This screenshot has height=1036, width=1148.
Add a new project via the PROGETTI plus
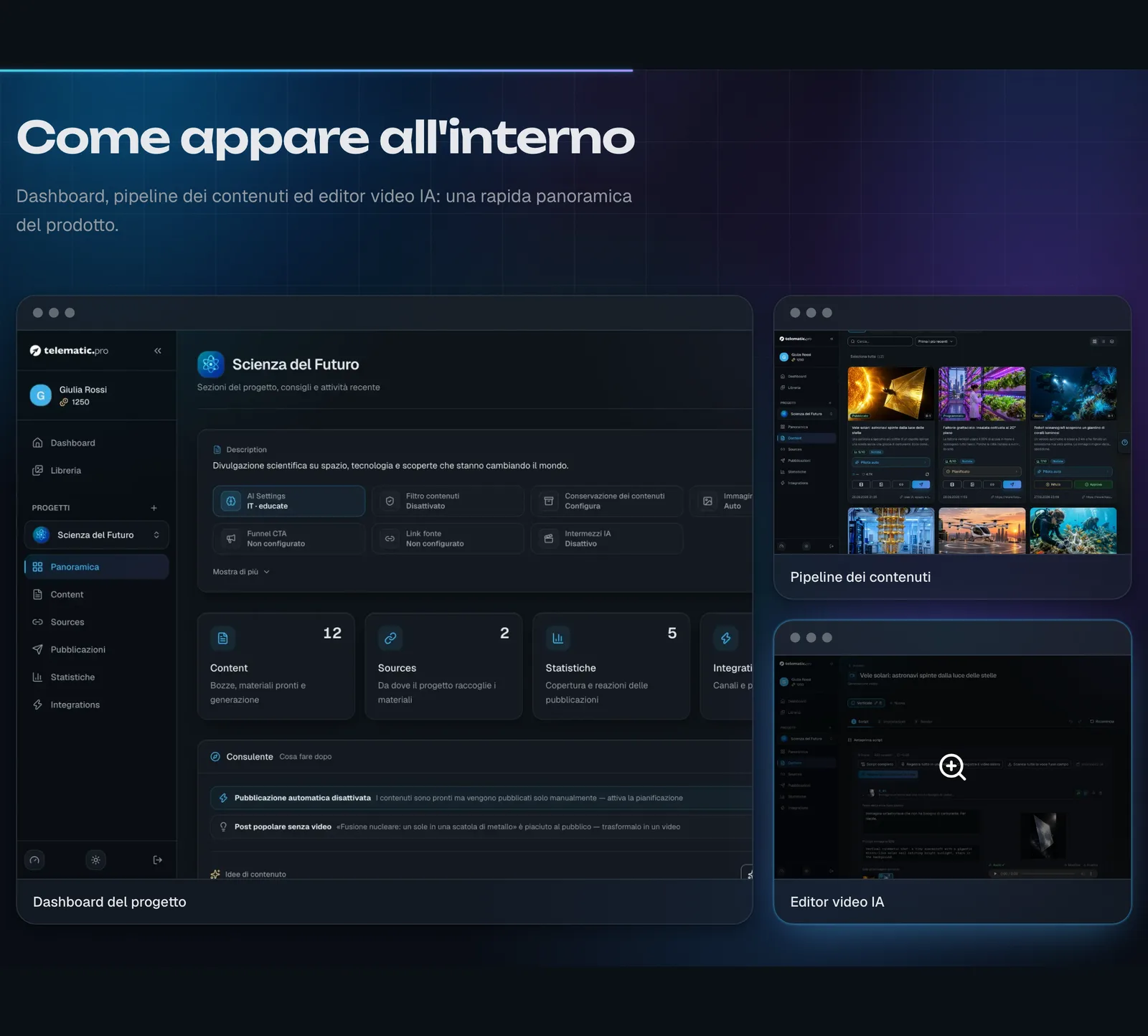click(154, 508)
